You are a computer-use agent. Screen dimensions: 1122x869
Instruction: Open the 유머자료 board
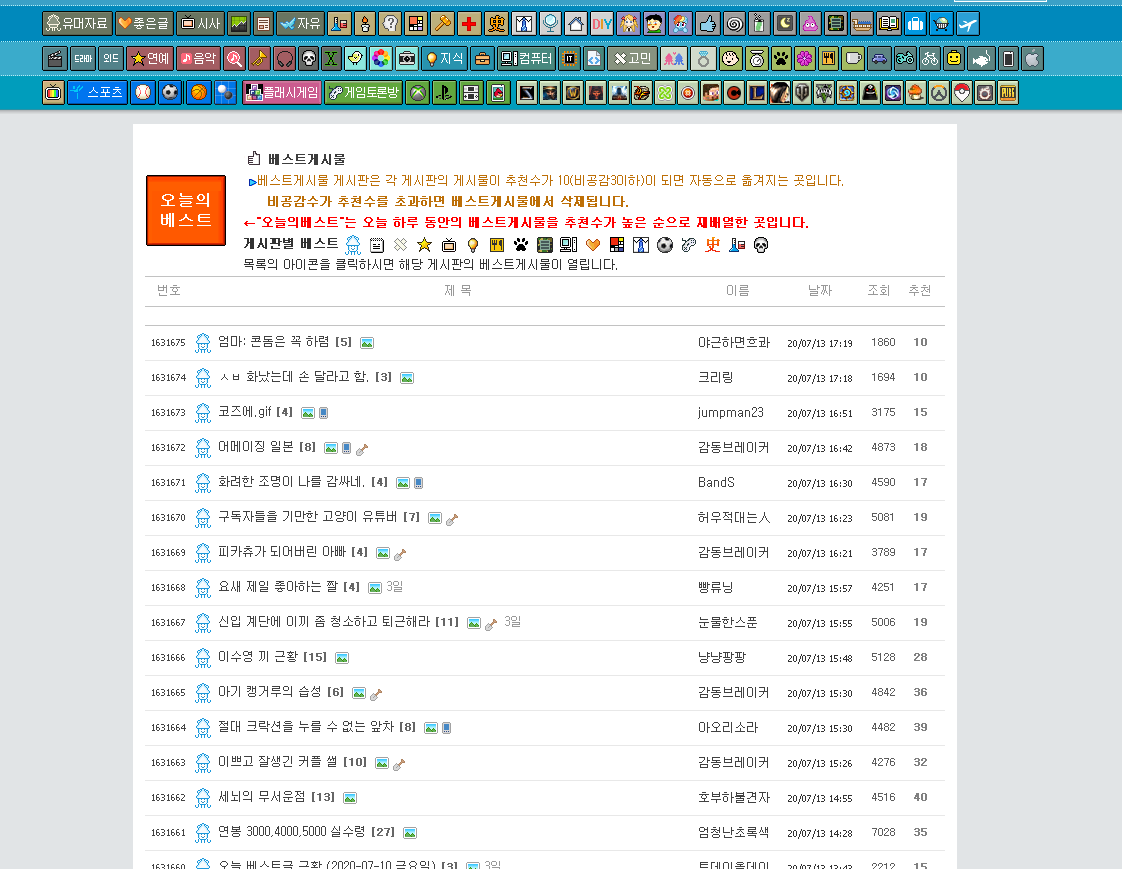pos(77,23)
